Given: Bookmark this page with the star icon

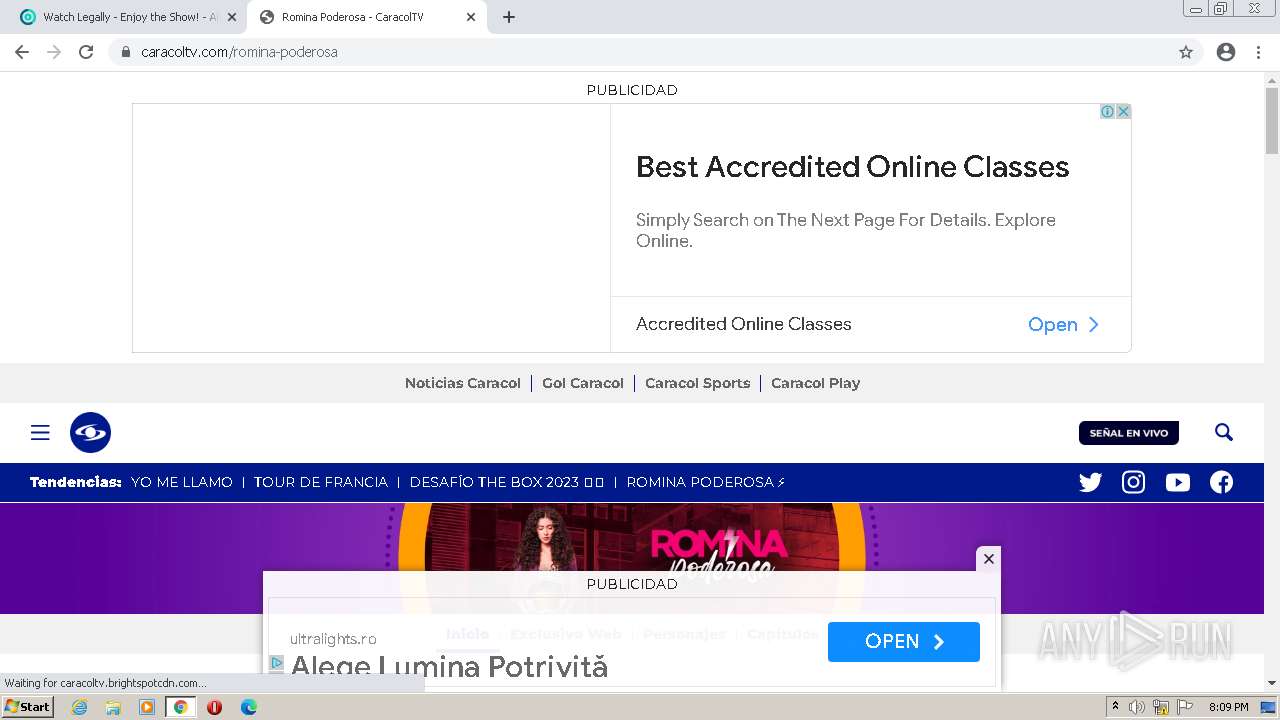Looking at the screenshot, I should tap(1186, 52).
